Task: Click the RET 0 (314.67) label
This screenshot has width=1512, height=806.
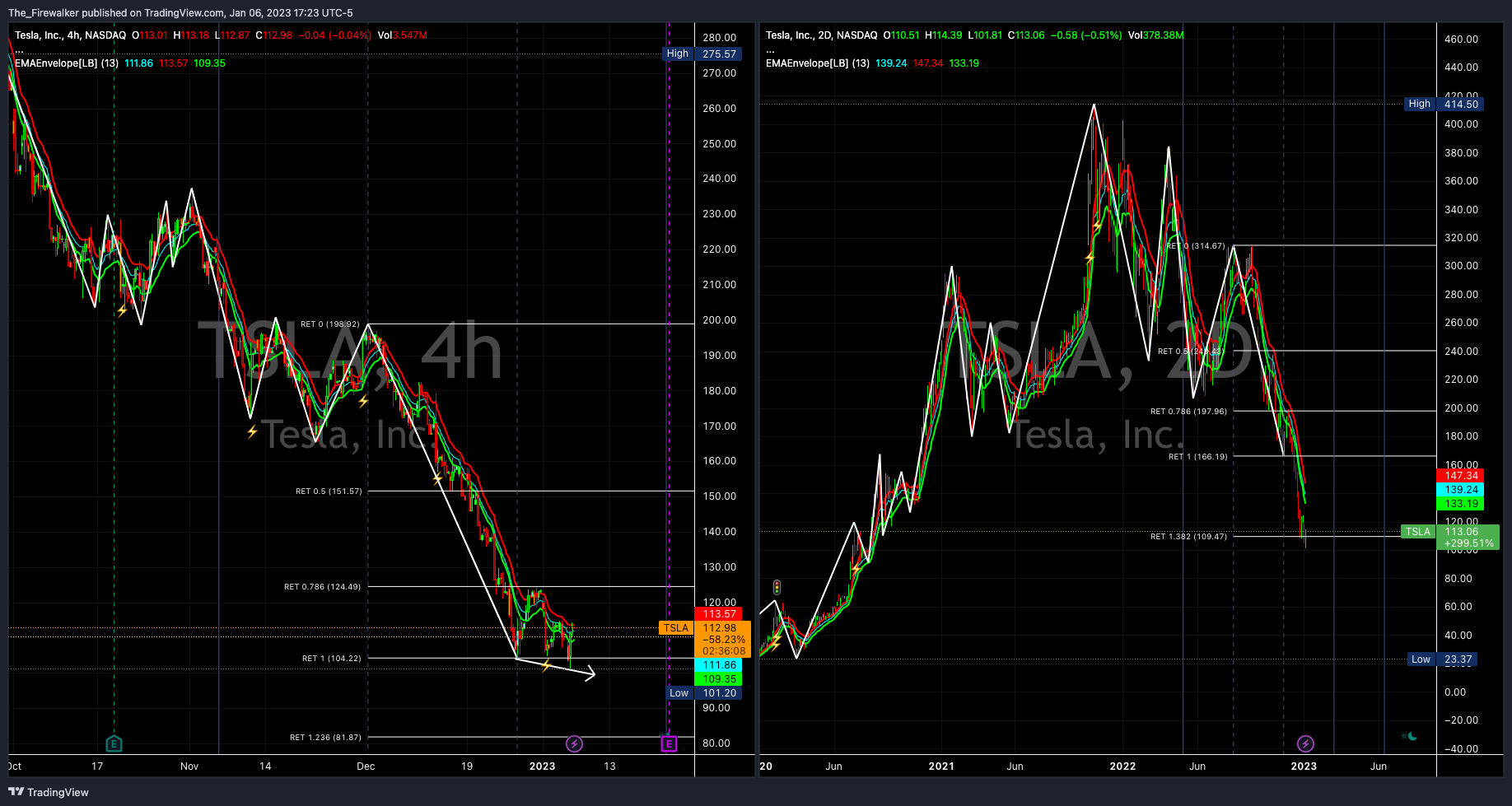Action: coord(1195,246)
